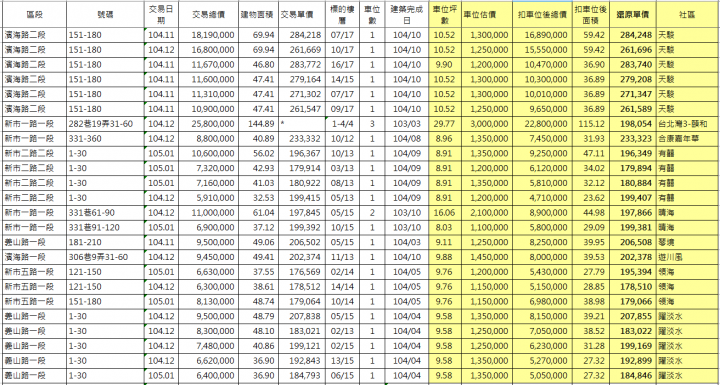The width and height of the screenshot is (720, 385).
Task: Select restored unit price 195,394
Action: coord(633,272)
